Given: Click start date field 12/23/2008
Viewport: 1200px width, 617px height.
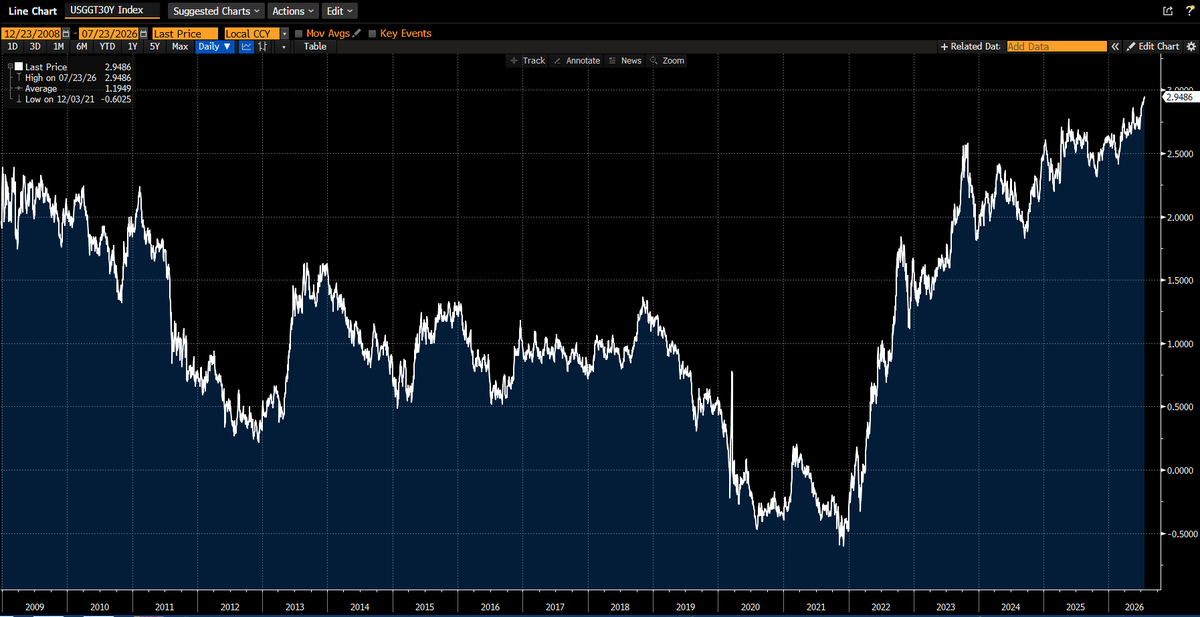Looking at the screenshot, I should 31,33.
